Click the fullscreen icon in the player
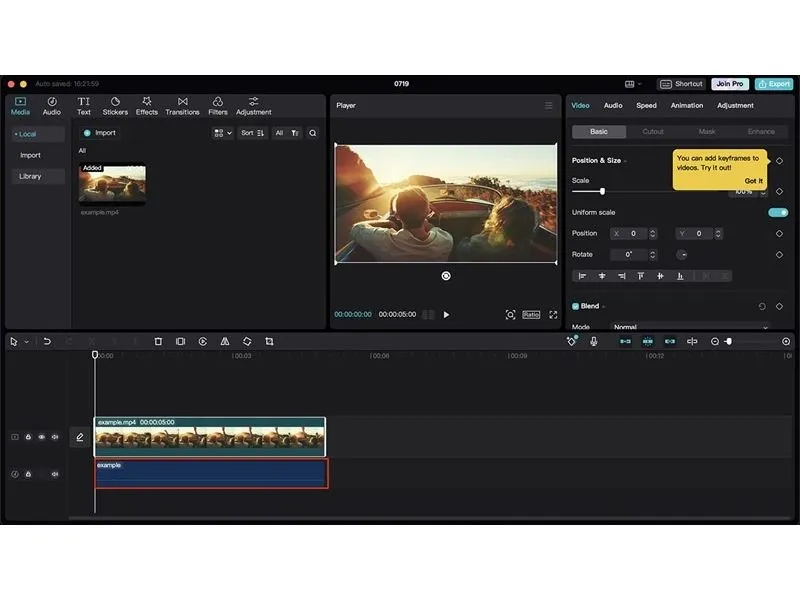Screen dimensions: 800x600 (x=553, y=314)
